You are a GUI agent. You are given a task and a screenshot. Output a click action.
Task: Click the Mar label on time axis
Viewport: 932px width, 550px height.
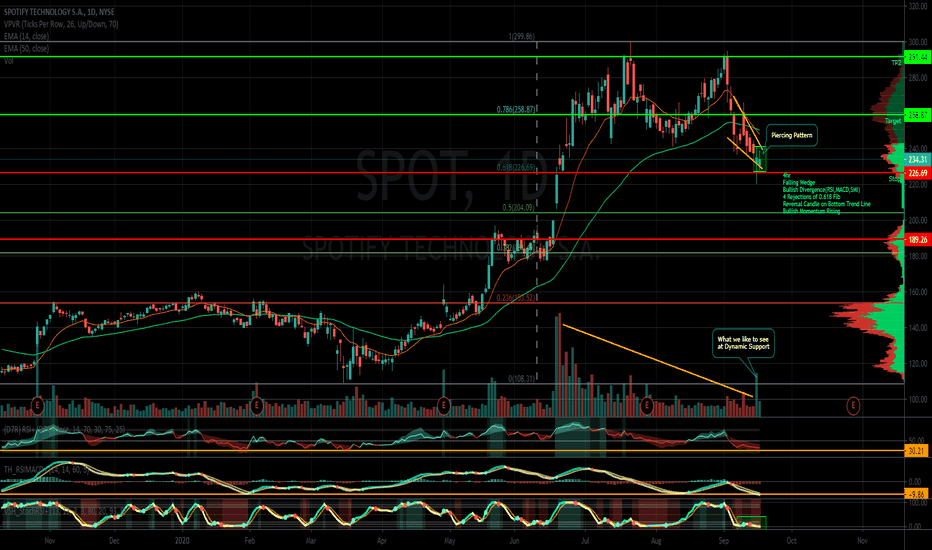(310, 541)
